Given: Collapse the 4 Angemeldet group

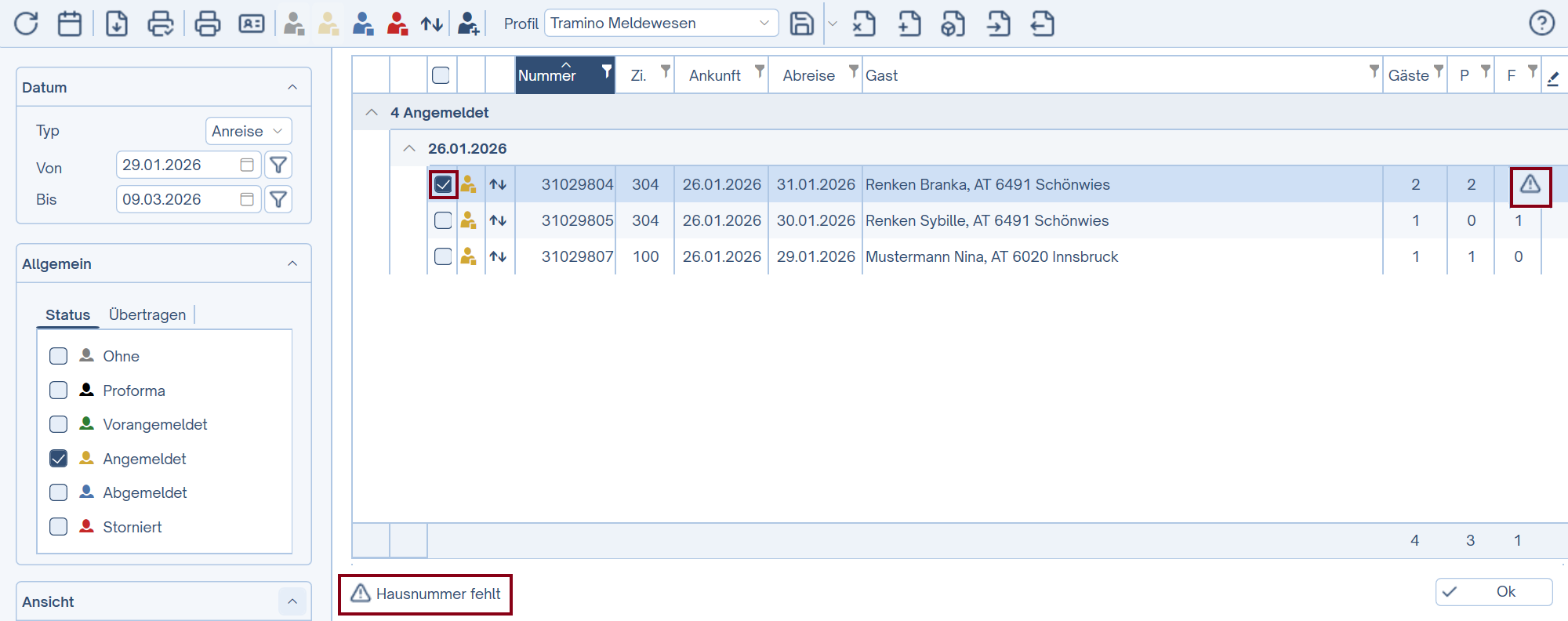Looking at the screenshot, I should [372, 113].
